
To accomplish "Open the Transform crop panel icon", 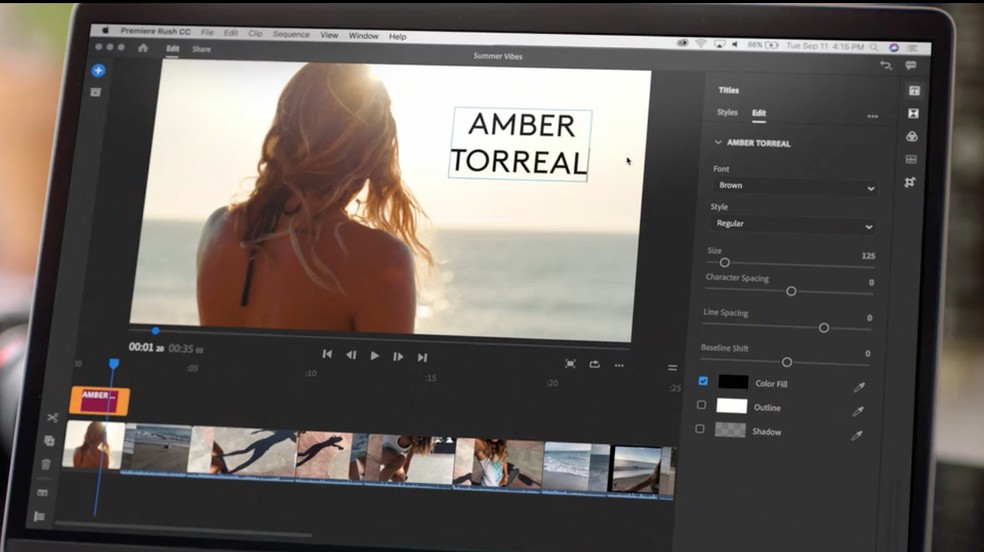I will click(x=910, y=182).
